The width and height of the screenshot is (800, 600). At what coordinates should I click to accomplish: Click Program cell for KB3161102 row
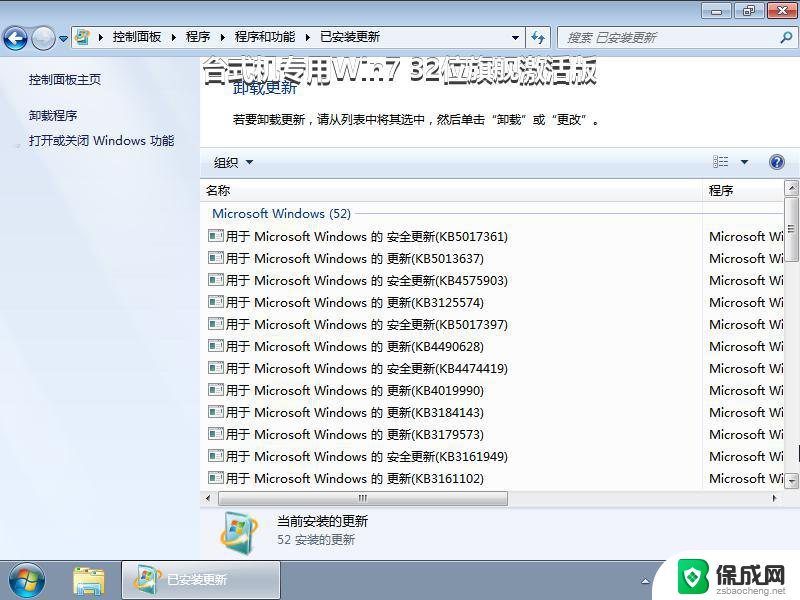point(746,478)
